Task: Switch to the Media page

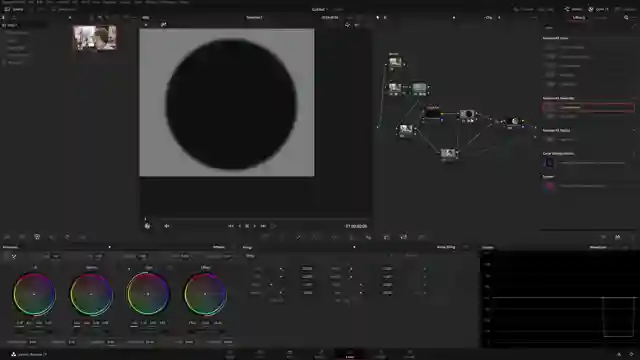Action: point(230,354)
